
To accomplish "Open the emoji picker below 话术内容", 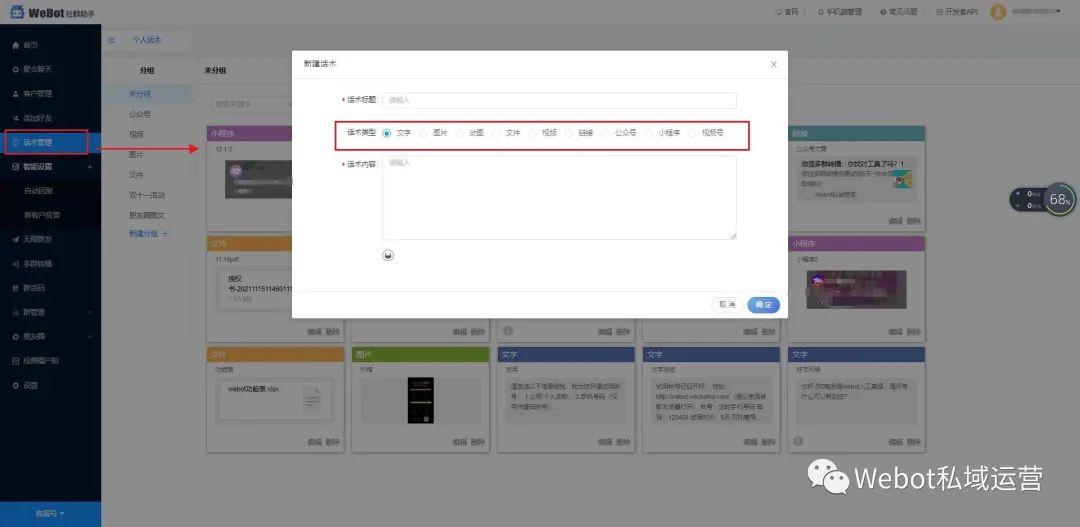I will tap(388, 256).
